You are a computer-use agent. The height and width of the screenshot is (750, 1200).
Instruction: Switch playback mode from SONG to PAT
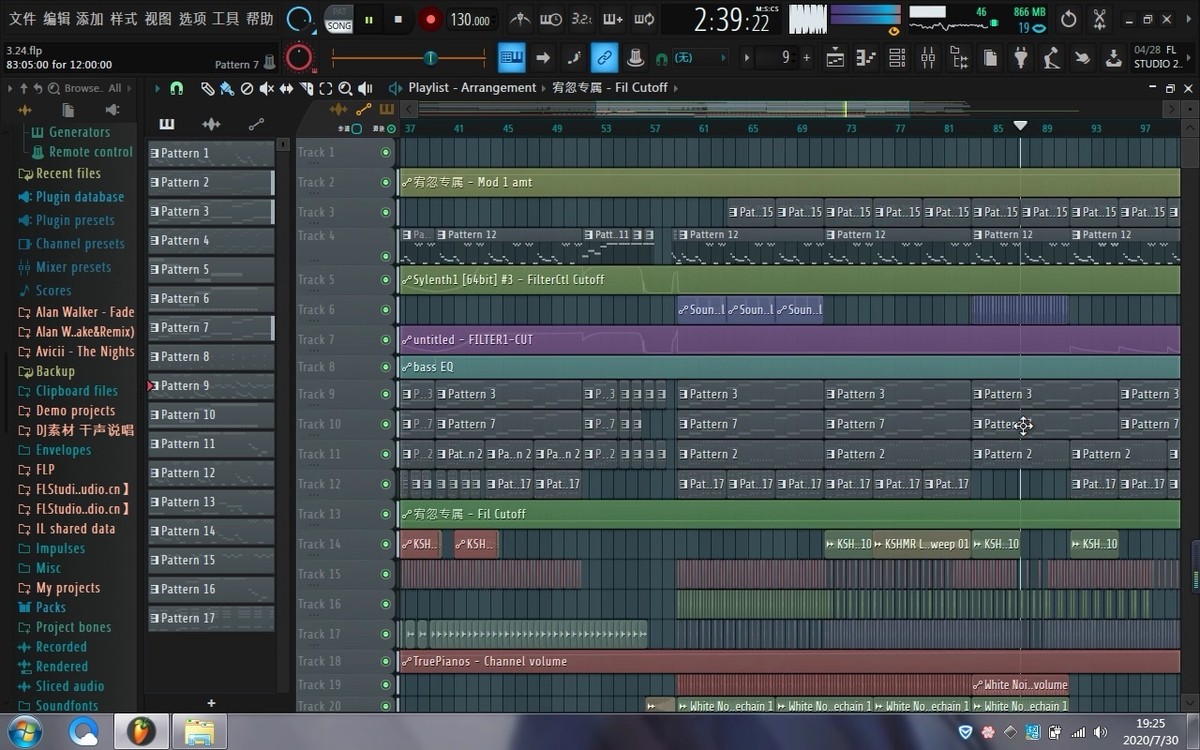point(338,13)
